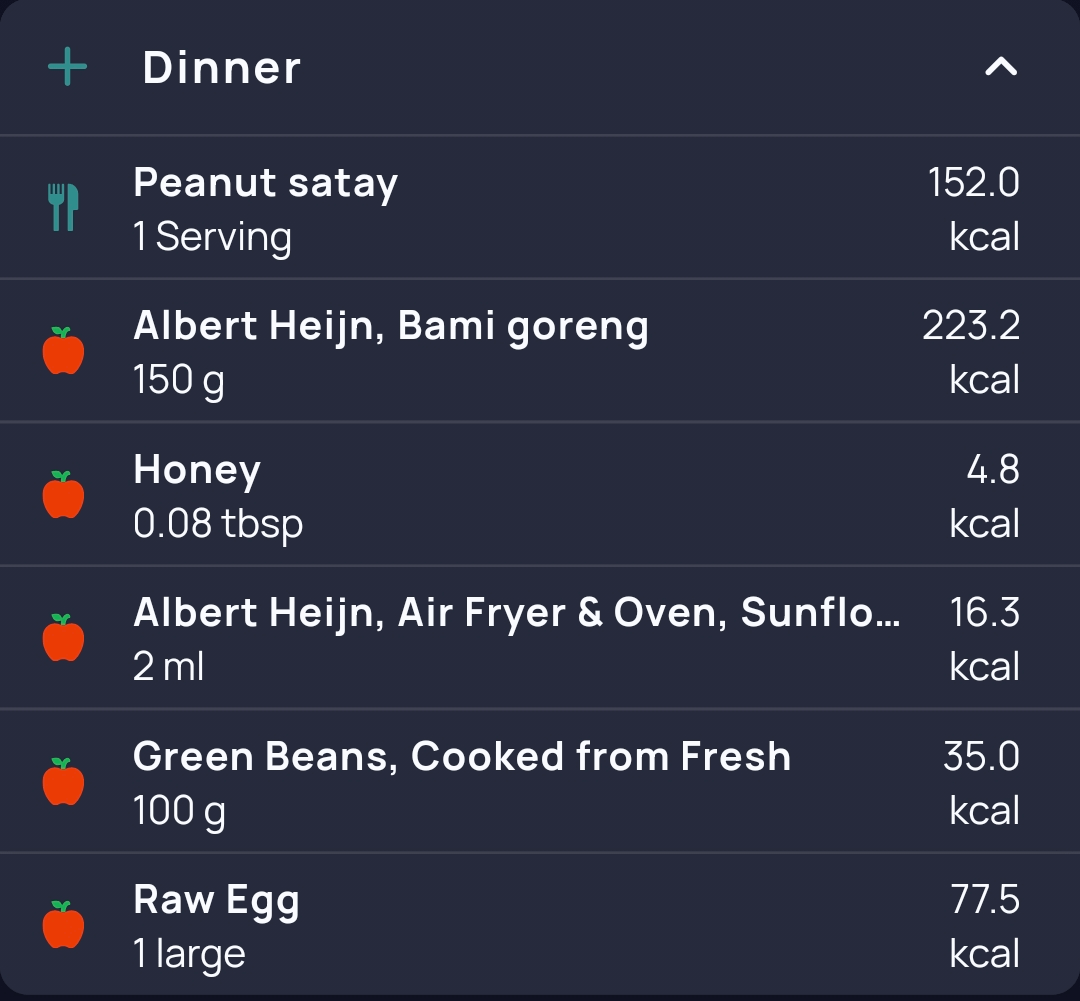The width and height of the screenshot is (1080, 1001).
Task: Click the 100 g amount under Green Beans
Action: tap(179, 811)
